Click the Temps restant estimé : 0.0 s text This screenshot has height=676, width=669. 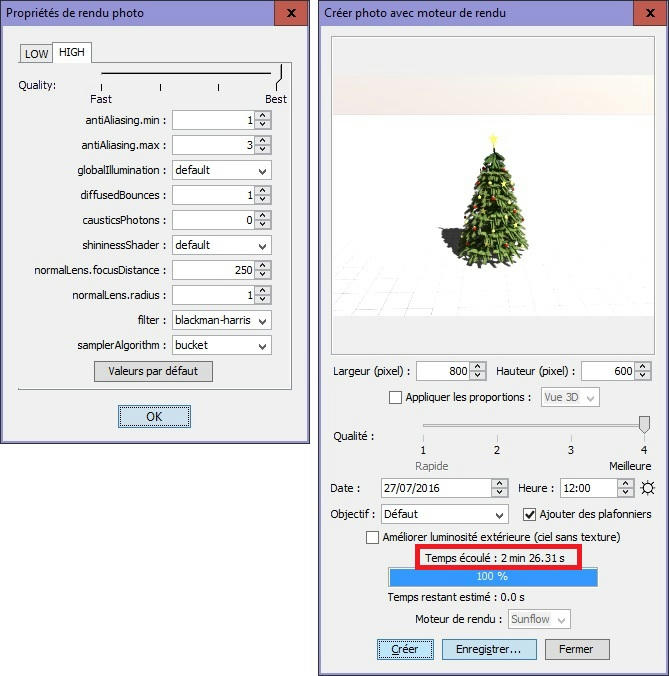(x=456, y=597)
